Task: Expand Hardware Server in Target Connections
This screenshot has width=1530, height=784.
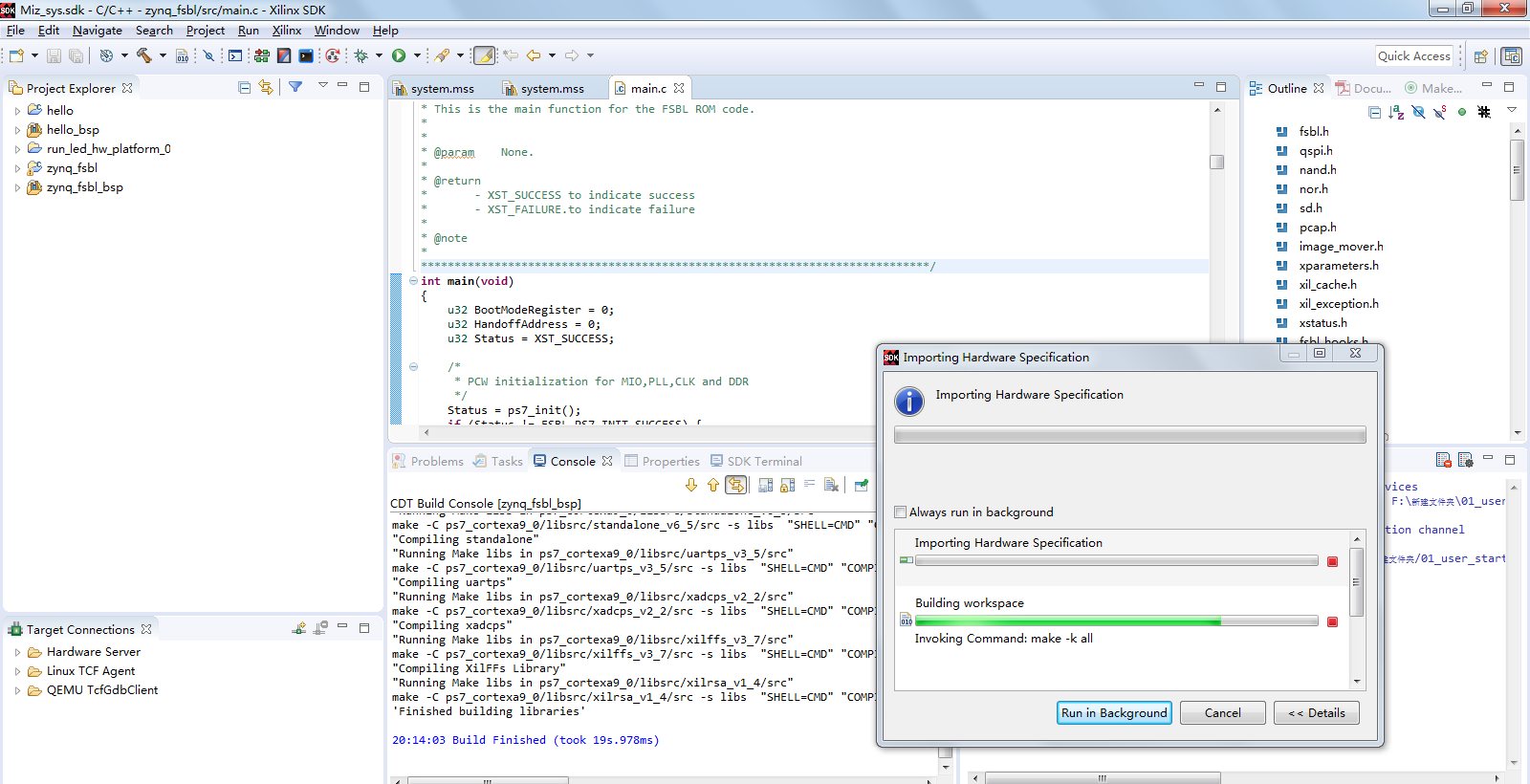Action: tap(17, 652)
